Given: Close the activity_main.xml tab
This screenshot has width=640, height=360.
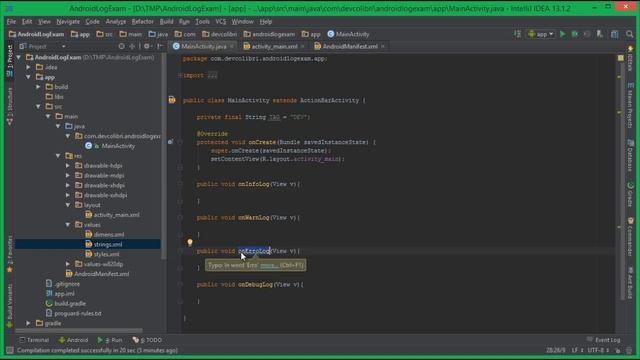Looking at the screenshot, I should [x=302, y=47].
